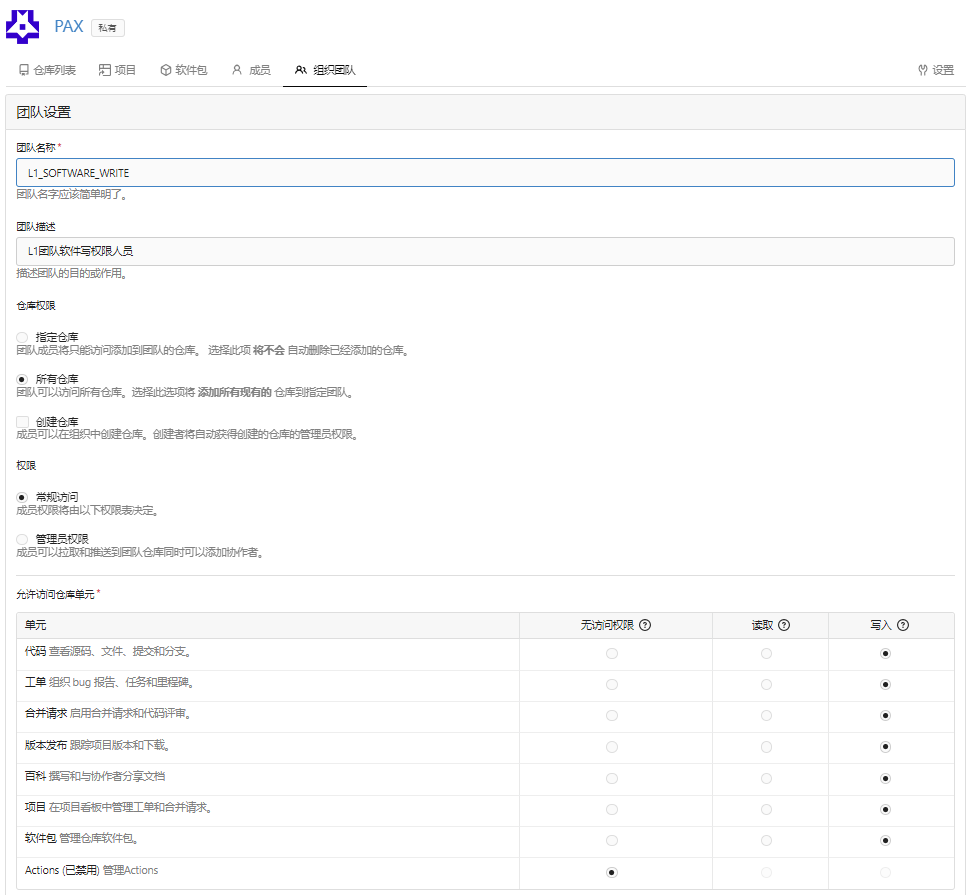Click help icon next to 写入 column
969x895 pixels.
[903, 625]
